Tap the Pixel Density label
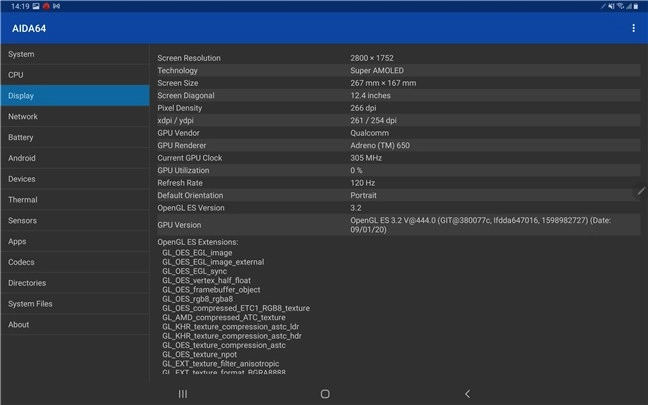Screen dimensions: 648x405 [179, 108]
